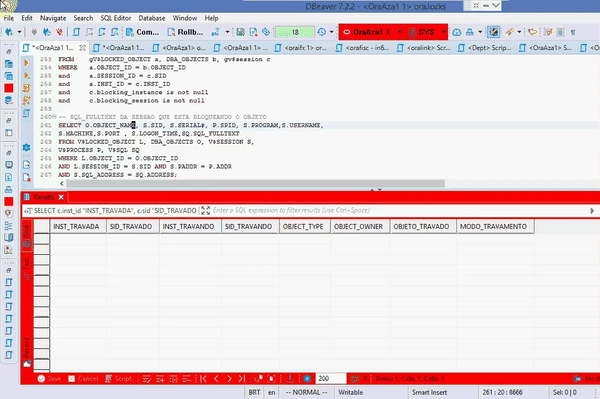Open the query history clock dropdown

(x=331, y=32)
